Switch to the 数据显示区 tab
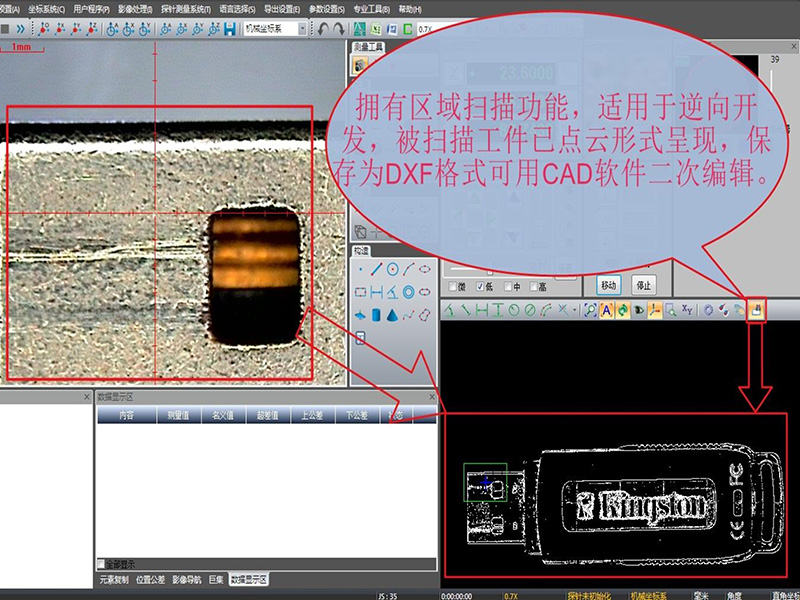Viewport: 800px width, 600px height. (248, 580)
